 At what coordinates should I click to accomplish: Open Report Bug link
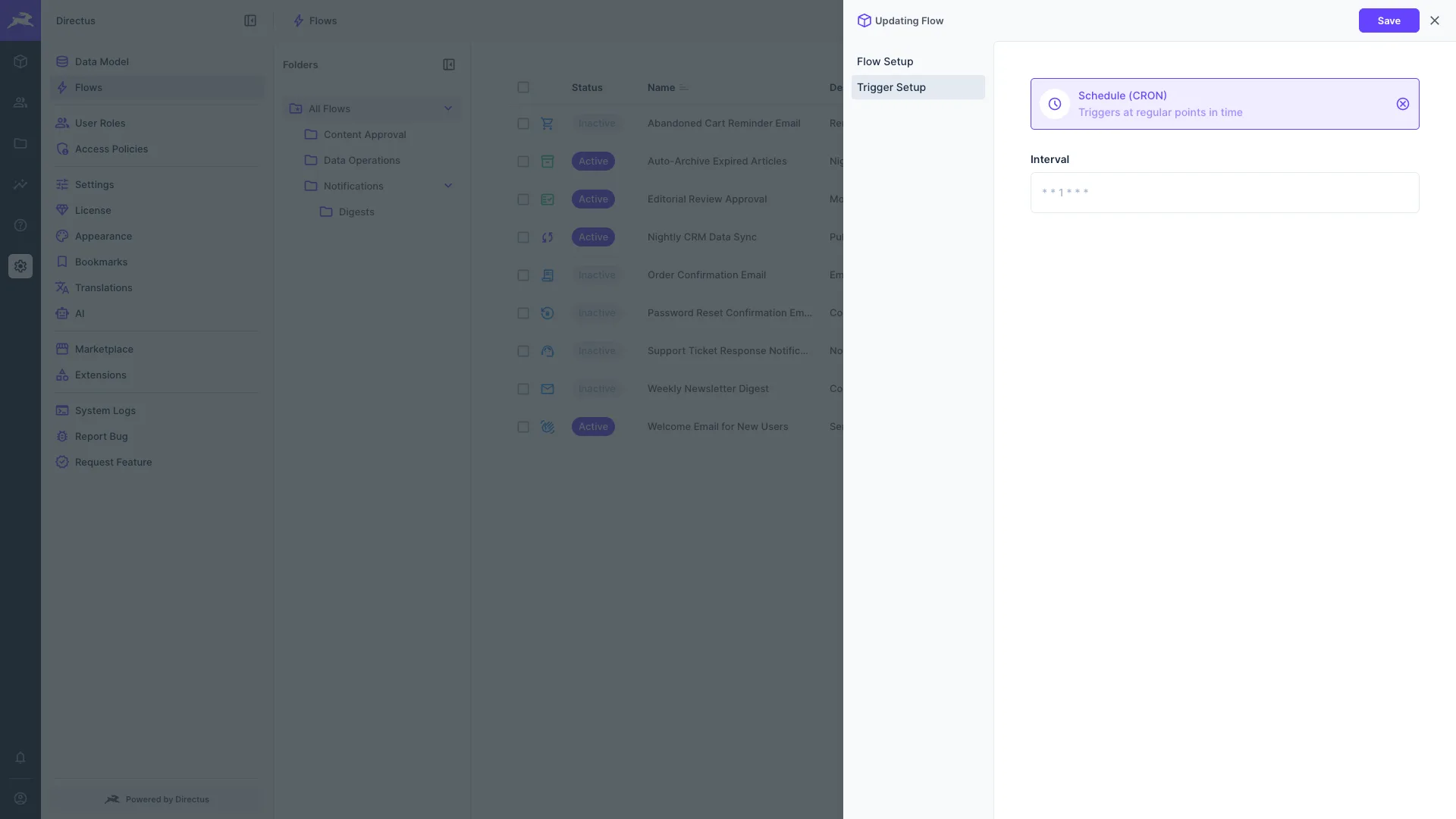click(x=157, y=436)
